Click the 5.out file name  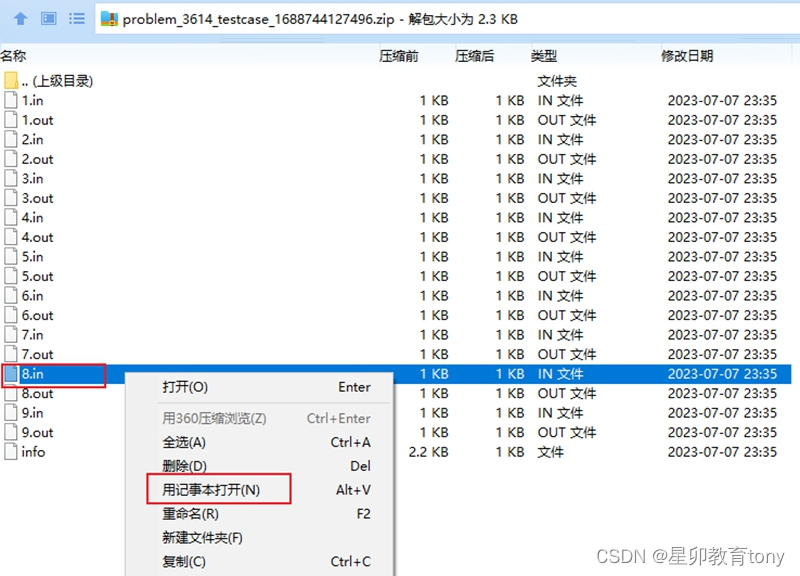pyautogui.click(x=37, y=276)
